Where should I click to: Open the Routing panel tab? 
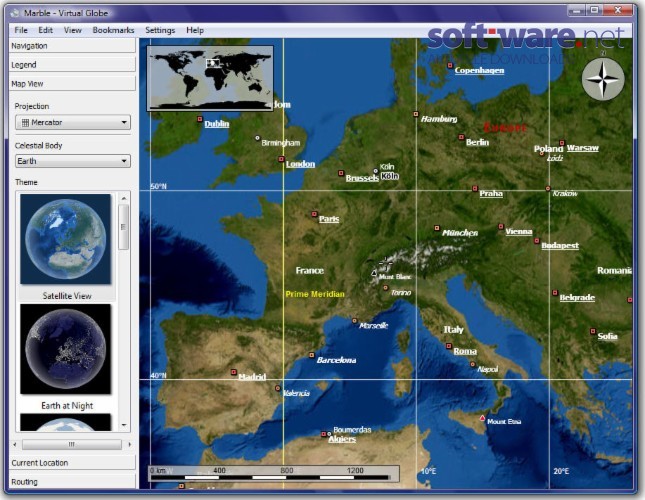click(72, 481)
